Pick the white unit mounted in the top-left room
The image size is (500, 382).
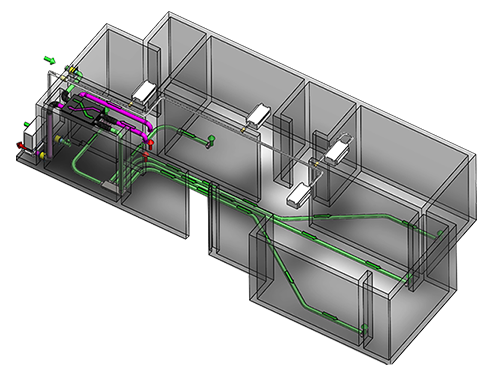coord(144,92)
